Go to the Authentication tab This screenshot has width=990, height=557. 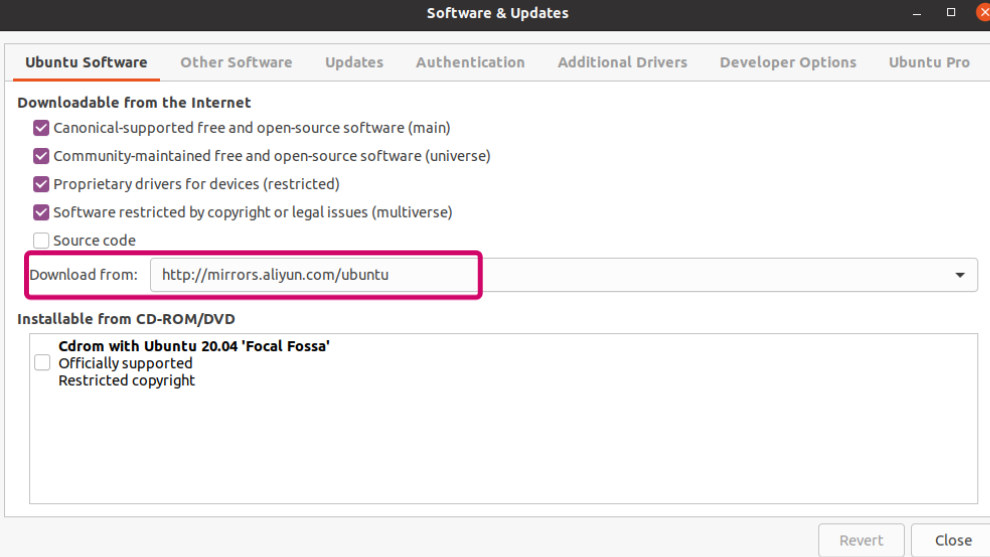(470, 63)
